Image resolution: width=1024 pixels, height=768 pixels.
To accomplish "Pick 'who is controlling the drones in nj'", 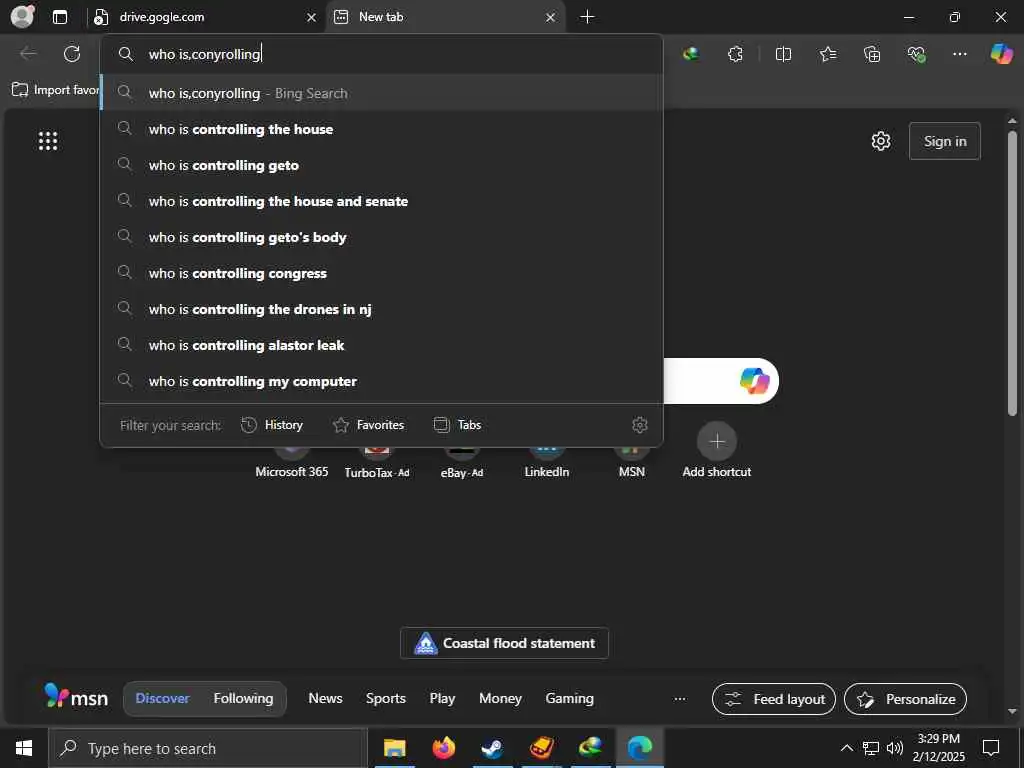I will (x=381, y=309).
